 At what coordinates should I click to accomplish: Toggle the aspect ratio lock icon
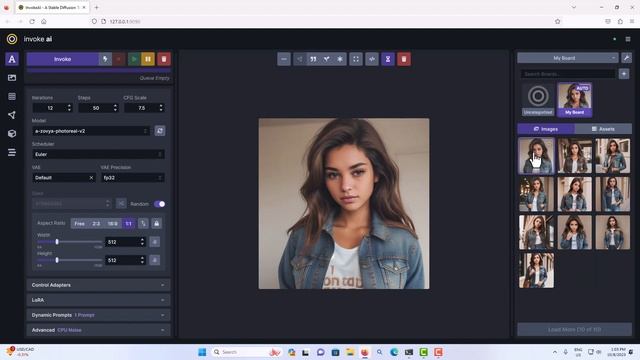pyautogui.click(x=156, y=223)
